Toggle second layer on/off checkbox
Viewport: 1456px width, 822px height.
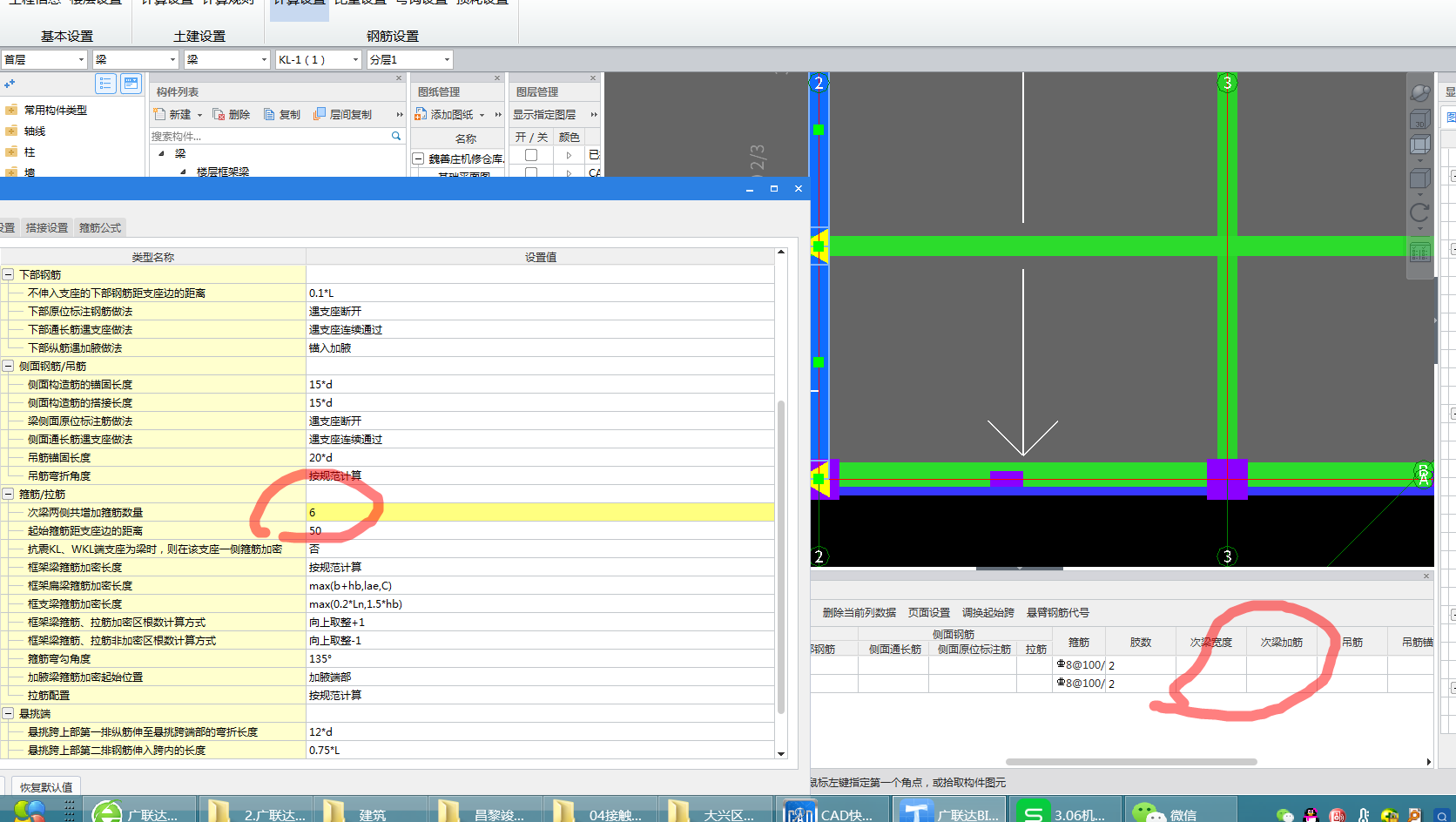tap(531, 172)
